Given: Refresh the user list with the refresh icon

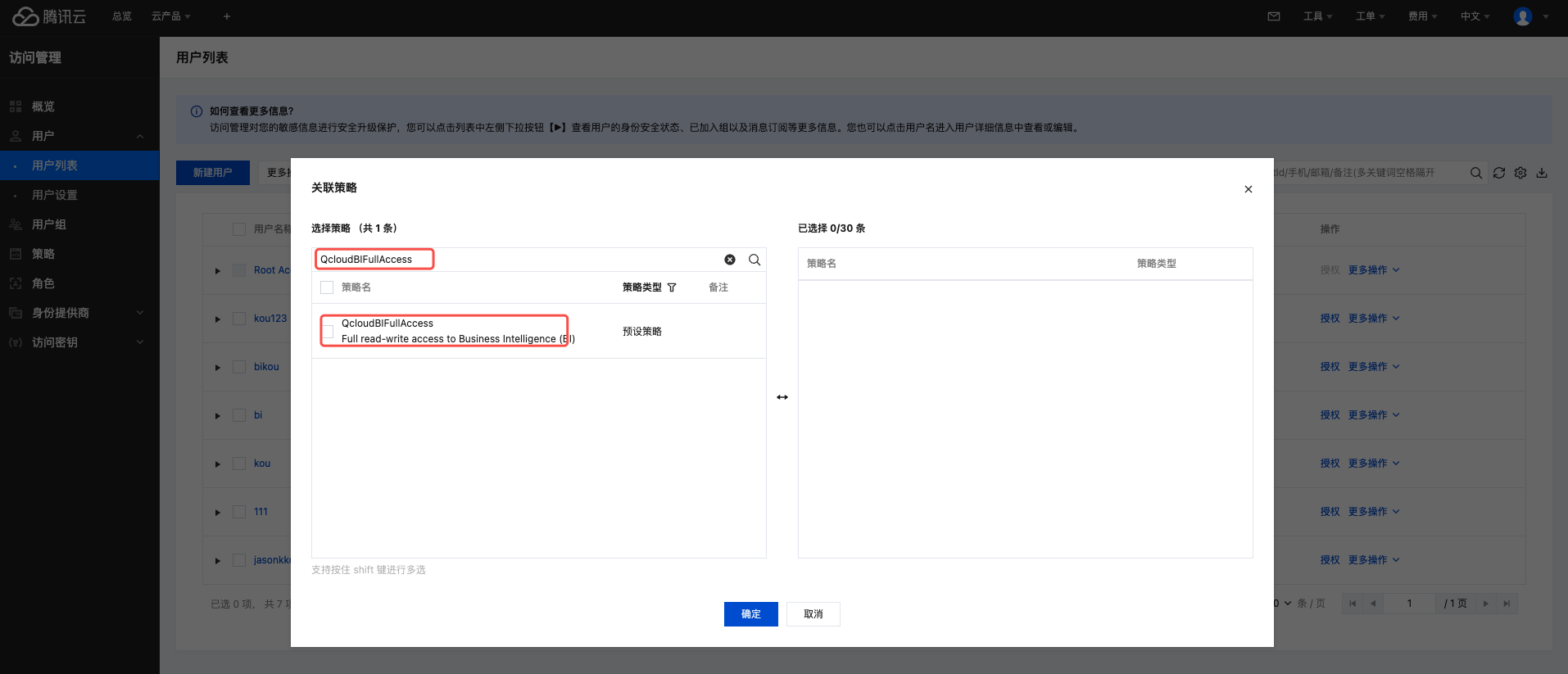Looking at the screenshot, I should (1499, 173).
